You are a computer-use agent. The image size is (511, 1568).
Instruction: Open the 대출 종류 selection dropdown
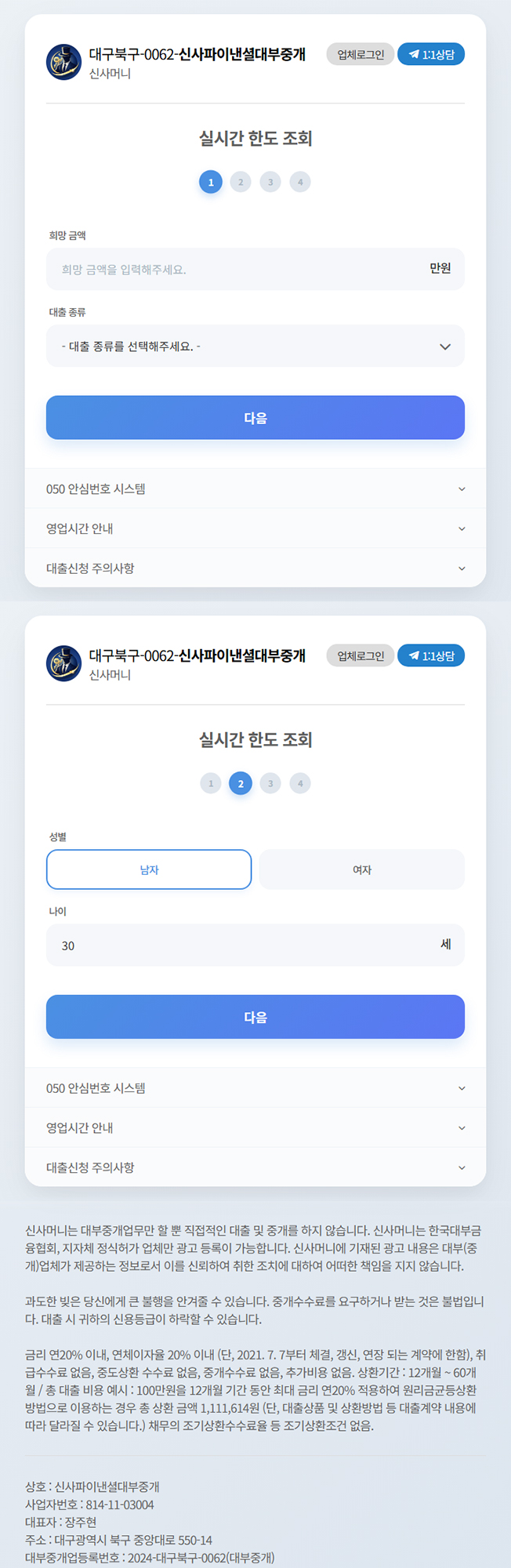coord(255,347)
